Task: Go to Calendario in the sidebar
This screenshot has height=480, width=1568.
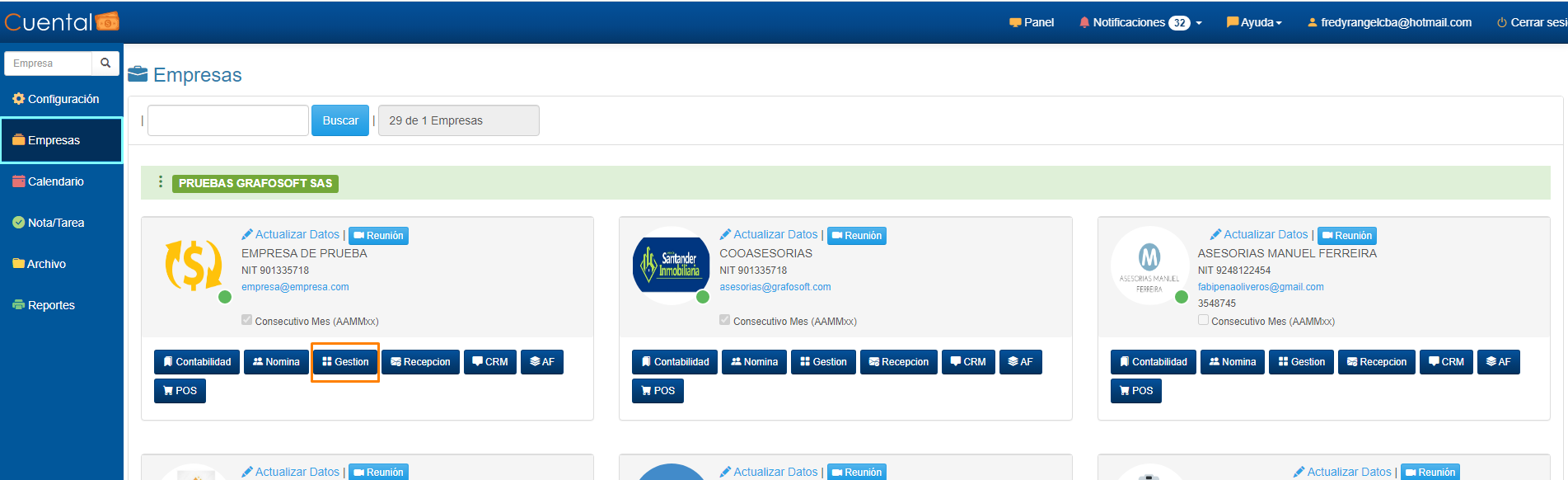Action: click(x=55, y=181)
